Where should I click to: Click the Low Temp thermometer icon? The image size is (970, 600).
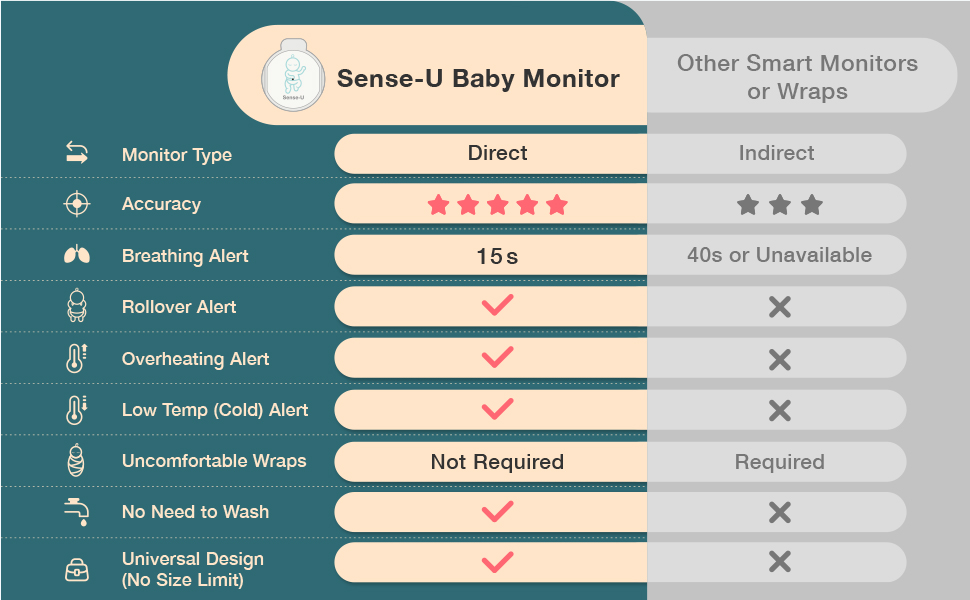tap(77, 410)
